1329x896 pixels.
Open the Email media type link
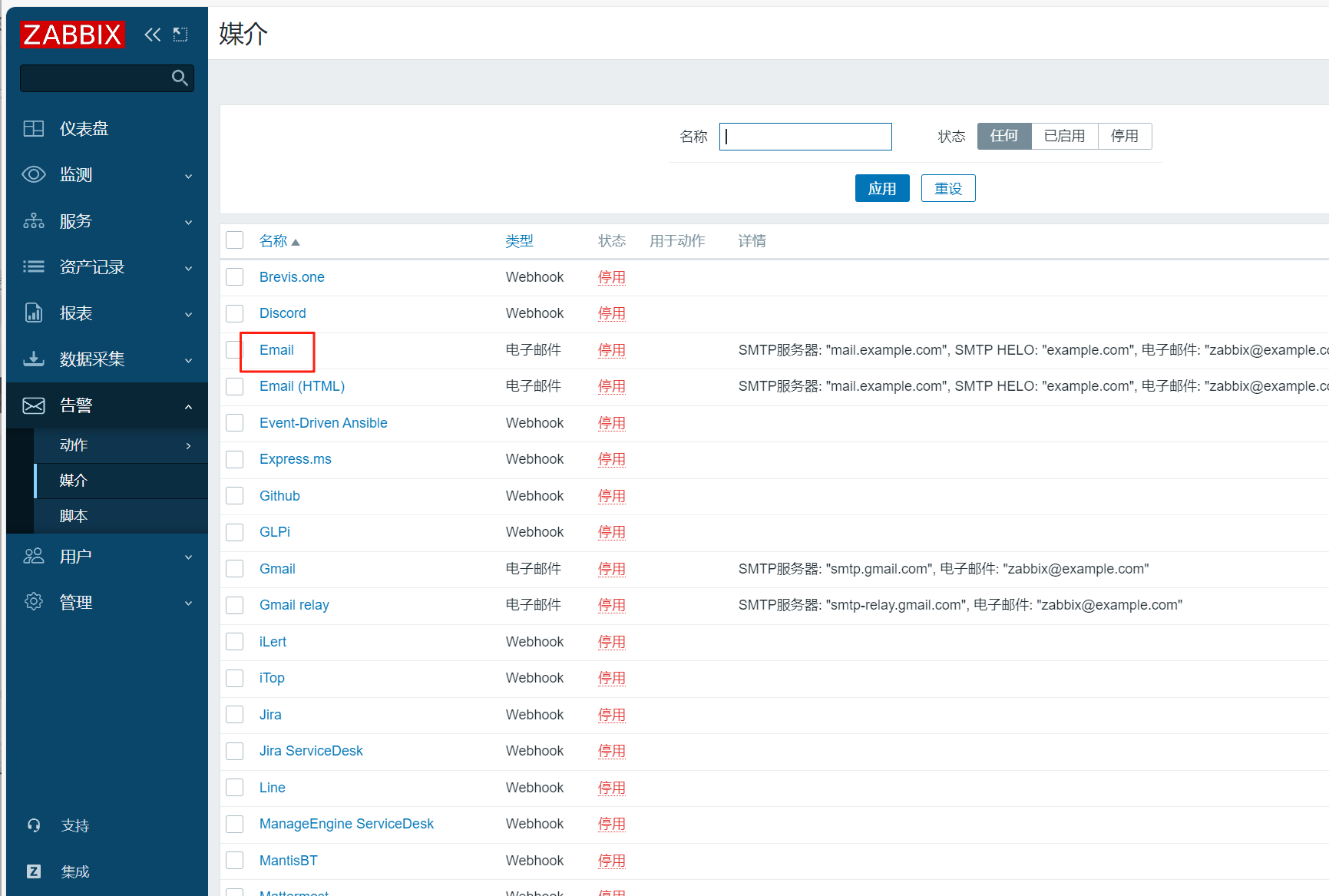(x=276, y=350)
